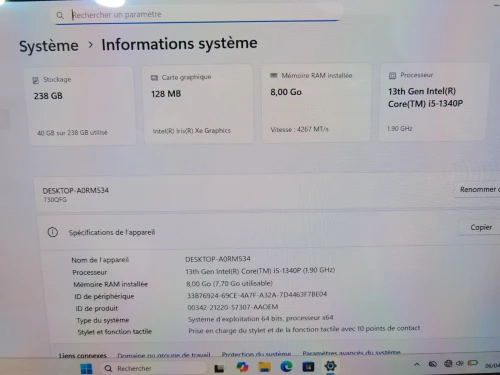Click the Intel(R) Iris(R) Xe Graphics text
The image size is (500, 375).
192,131
